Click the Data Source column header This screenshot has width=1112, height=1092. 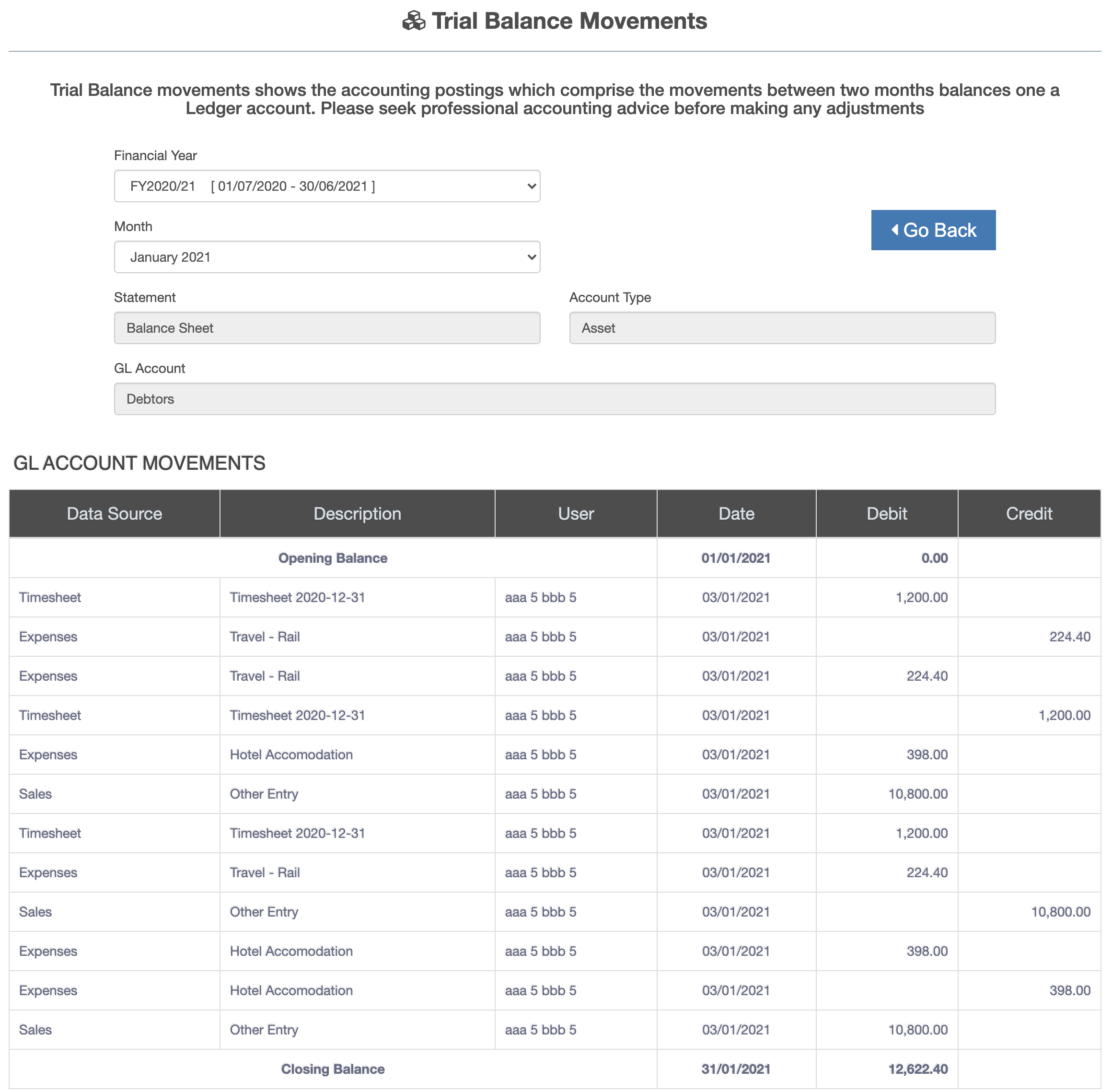point(115,513)
